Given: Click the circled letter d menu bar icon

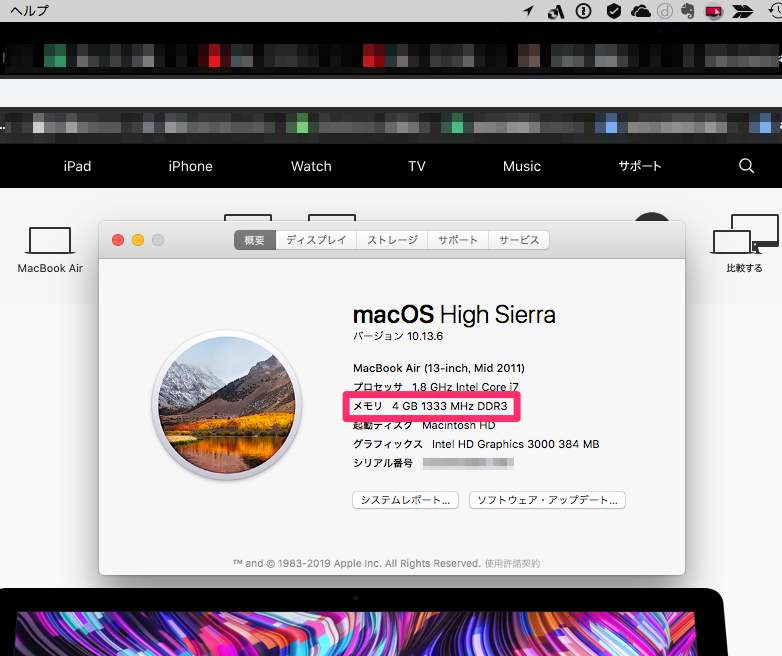Looking at the screenshot, I should point(665,11).
